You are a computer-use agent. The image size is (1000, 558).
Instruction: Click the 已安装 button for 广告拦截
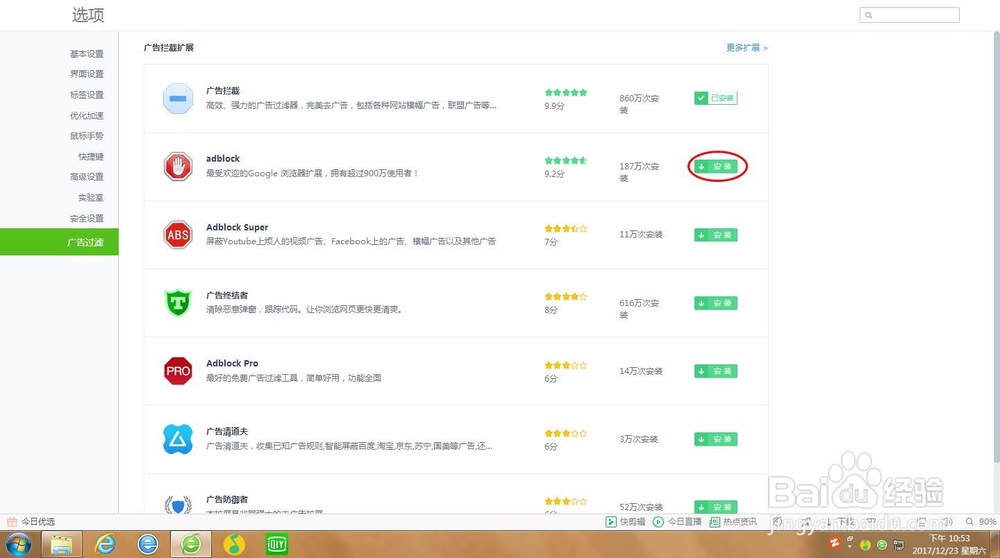[x=716, y=98]
